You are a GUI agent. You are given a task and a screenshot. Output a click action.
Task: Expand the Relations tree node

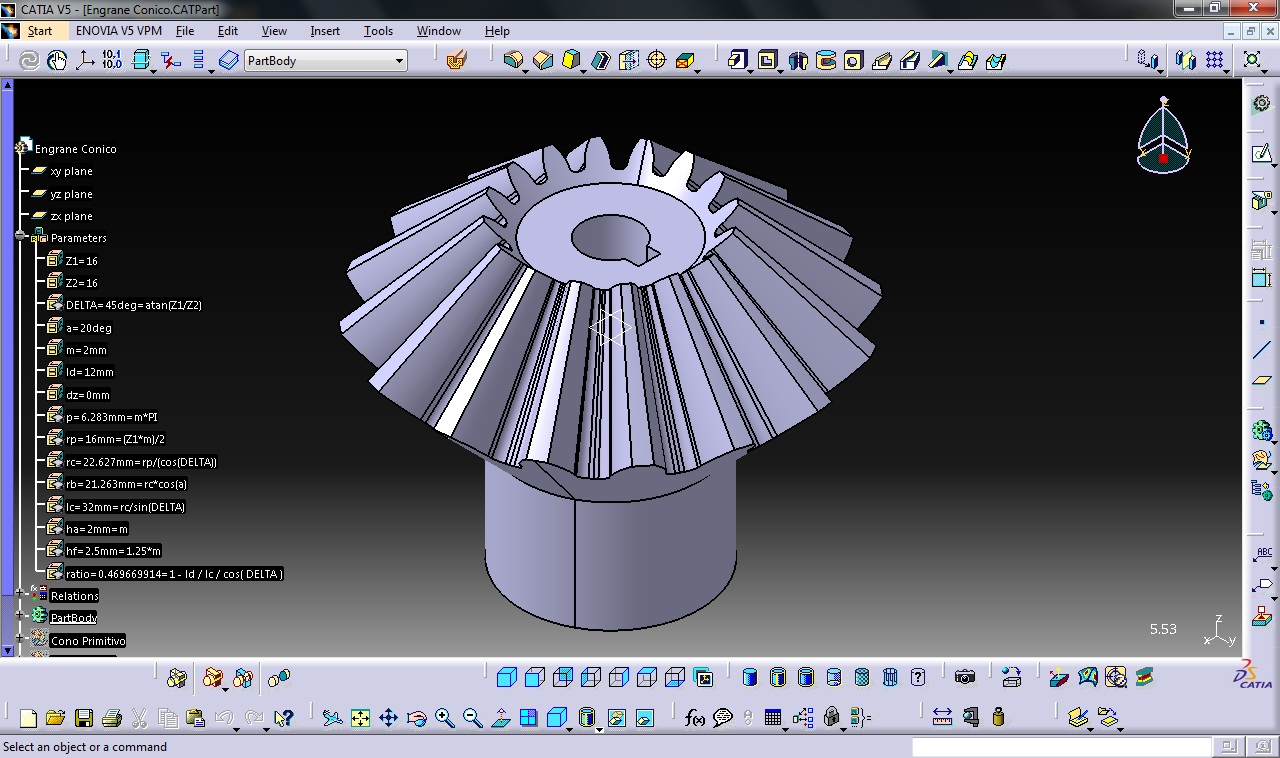(x=20, y=594)
